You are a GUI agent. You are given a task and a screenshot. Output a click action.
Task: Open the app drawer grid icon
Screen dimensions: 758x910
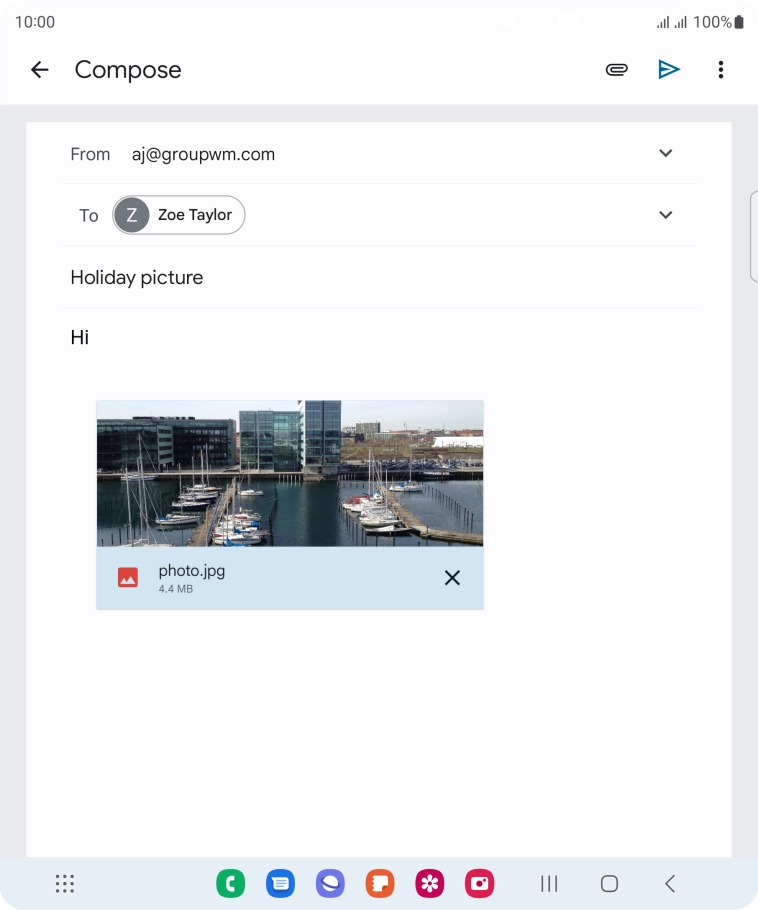tap(65, 883)
